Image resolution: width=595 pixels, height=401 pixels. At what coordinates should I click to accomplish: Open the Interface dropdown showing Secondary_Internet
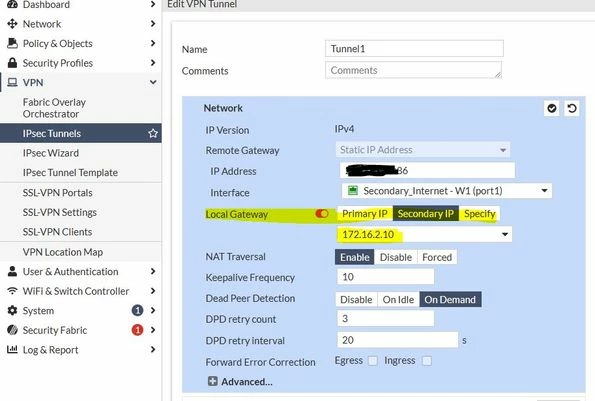point(447,191)
